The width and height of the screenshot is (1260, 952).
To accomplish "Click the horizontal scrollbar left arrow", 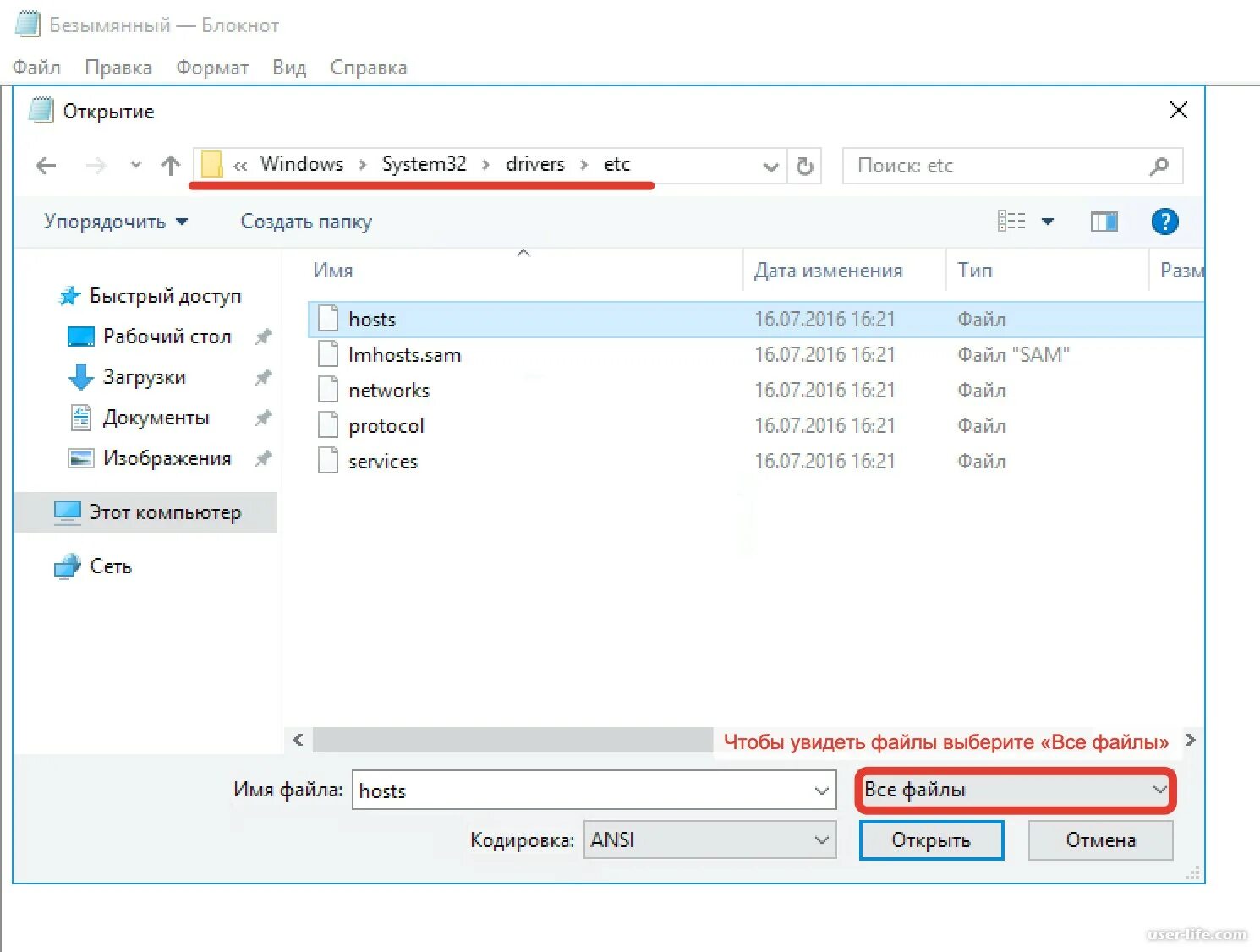I will coord(298,740).
